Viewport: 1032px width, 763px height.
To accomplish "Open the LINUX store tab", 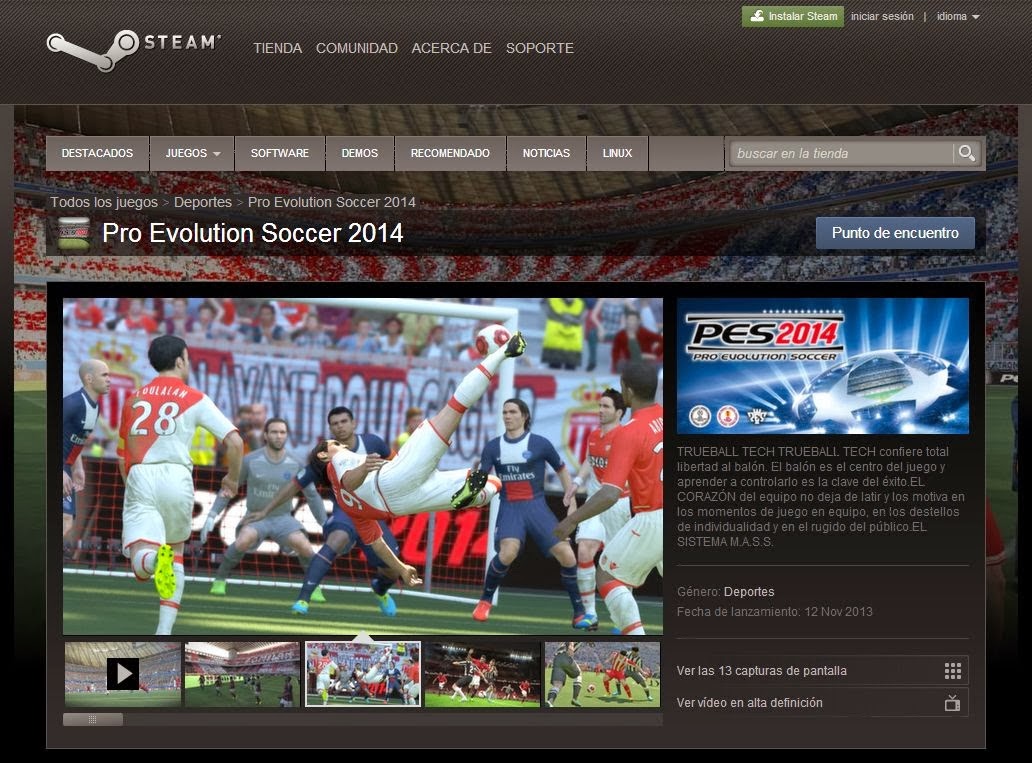I will click(617, 153).
